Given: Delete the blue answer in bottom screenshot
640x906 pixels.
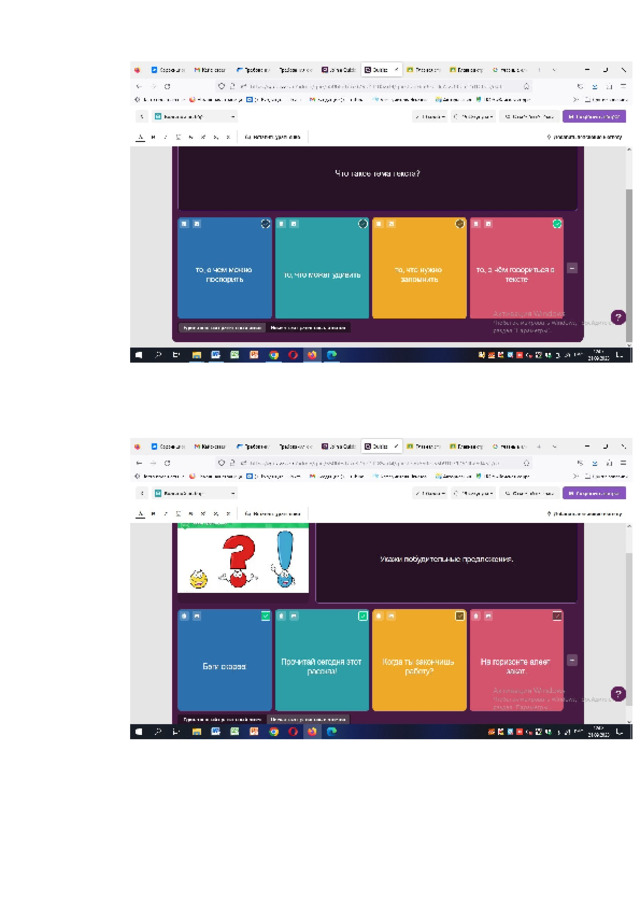Looking at the screenshot, I should point(184,616).
